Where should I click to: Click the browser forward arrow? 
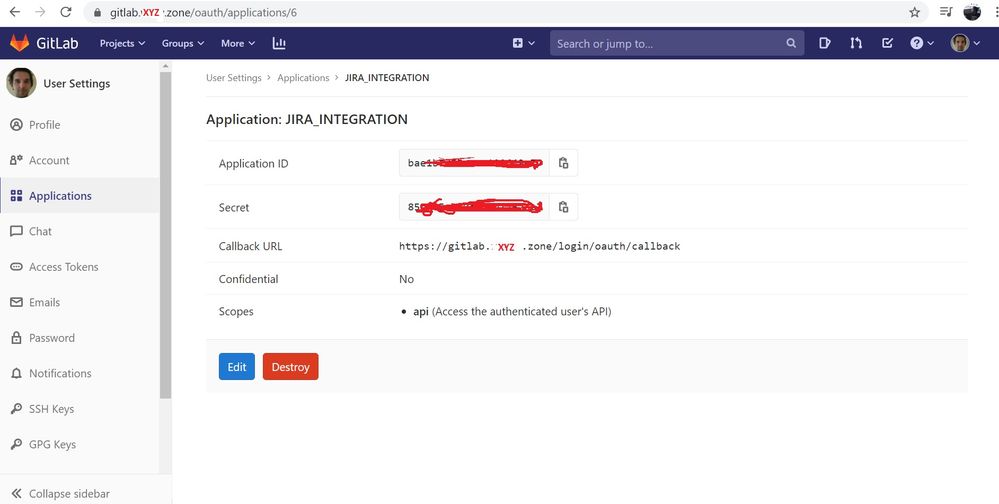40,12
